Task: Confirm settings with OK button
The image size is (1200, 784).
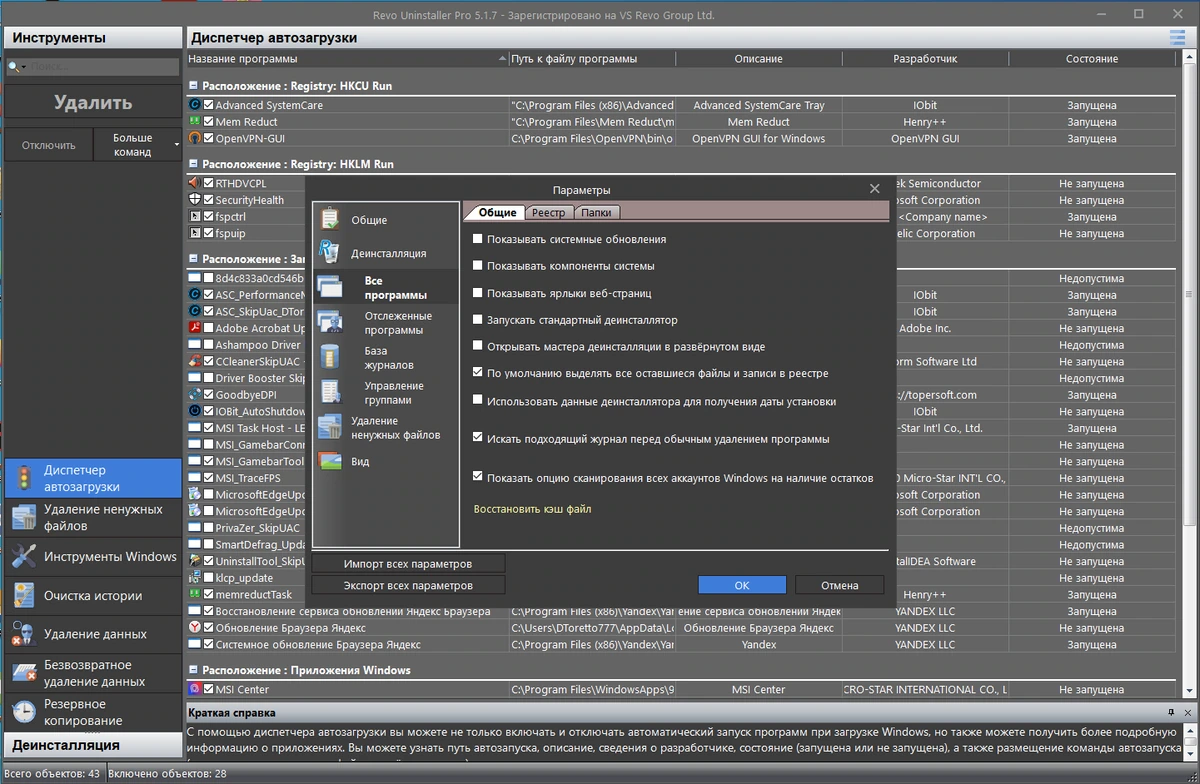Action: tap(742, 585)
